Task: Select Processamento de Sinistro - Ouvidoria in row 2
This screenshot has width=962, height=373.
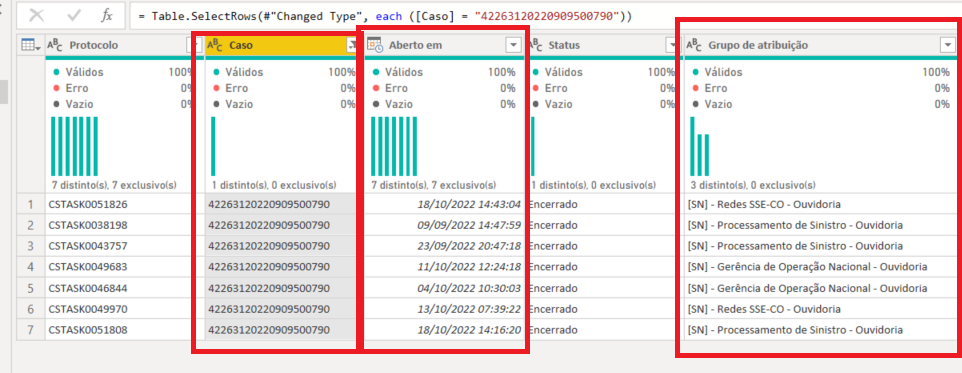Action: click(x=795, y=225)
